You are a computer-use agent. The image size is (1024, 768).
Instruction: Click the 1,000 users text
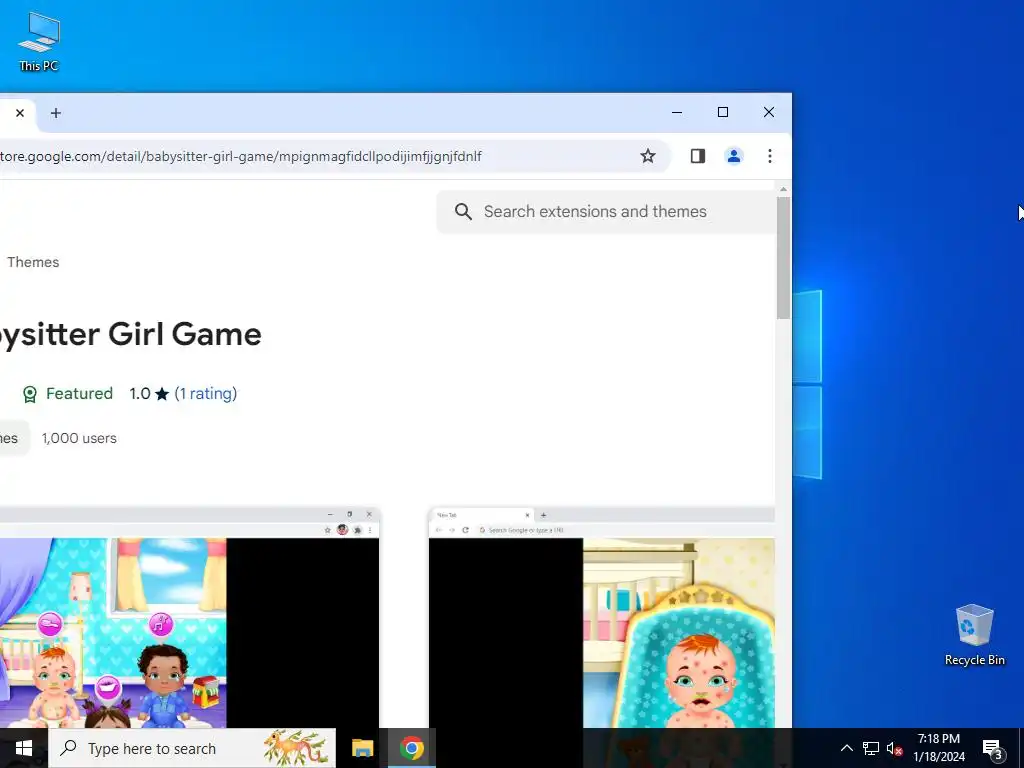pos(79,438)
